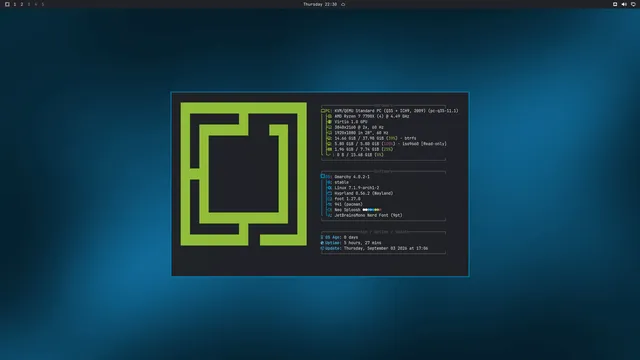This screenshot has width=640, height=360.
Task: Open the volume speaker icon
Action: click(624, 4)
